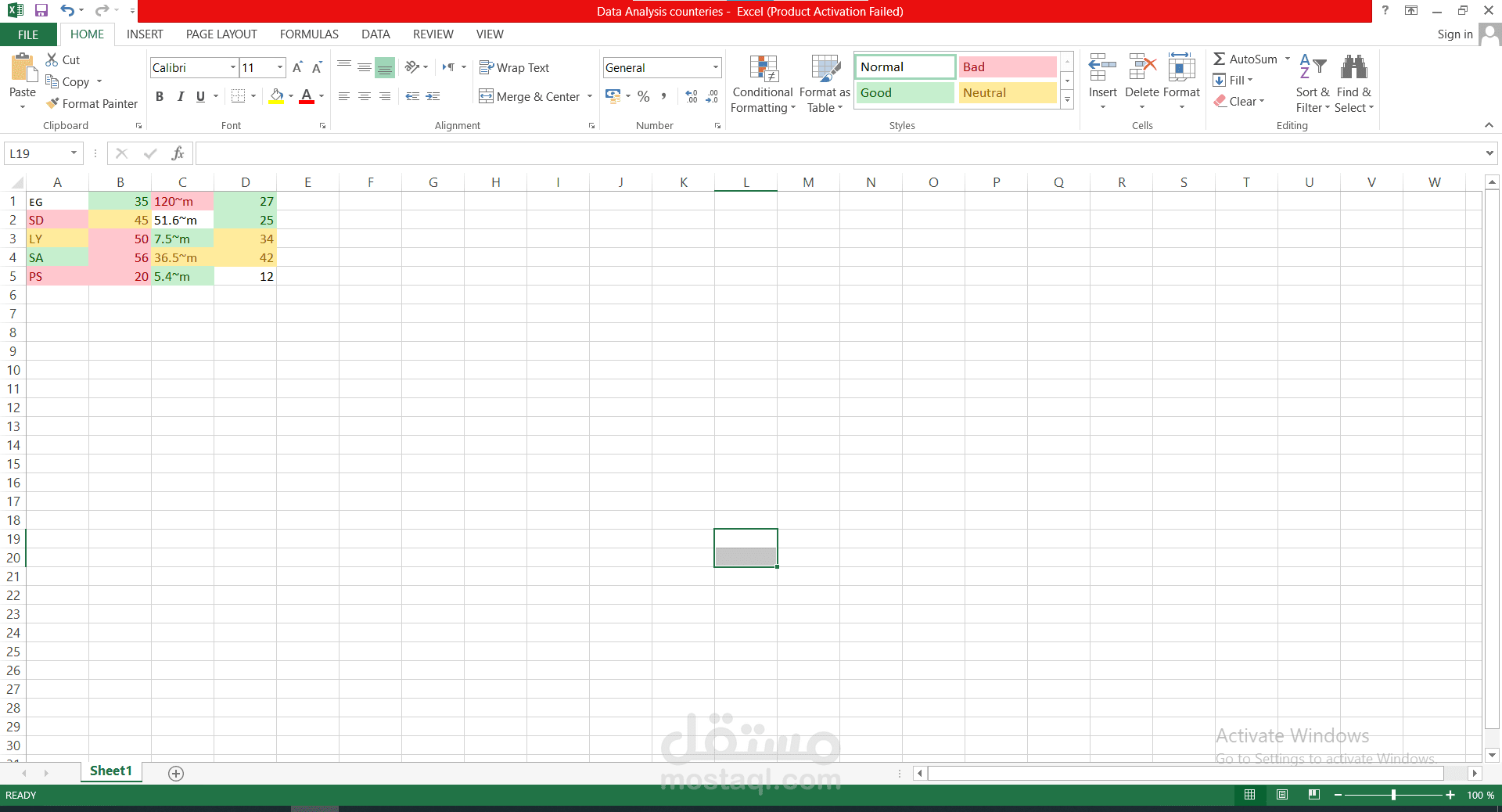
Task: Apply comma style number format
Action: coord(663,96)
